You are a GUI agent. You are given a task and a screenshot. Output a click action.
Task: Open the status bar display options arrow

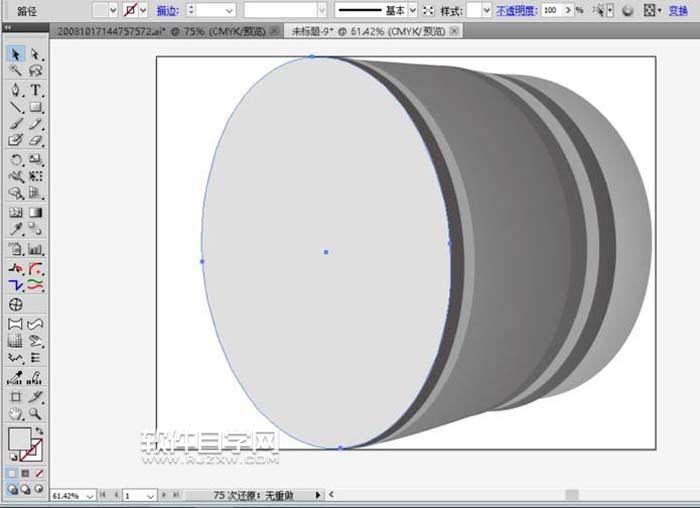[x=318, y=495]
